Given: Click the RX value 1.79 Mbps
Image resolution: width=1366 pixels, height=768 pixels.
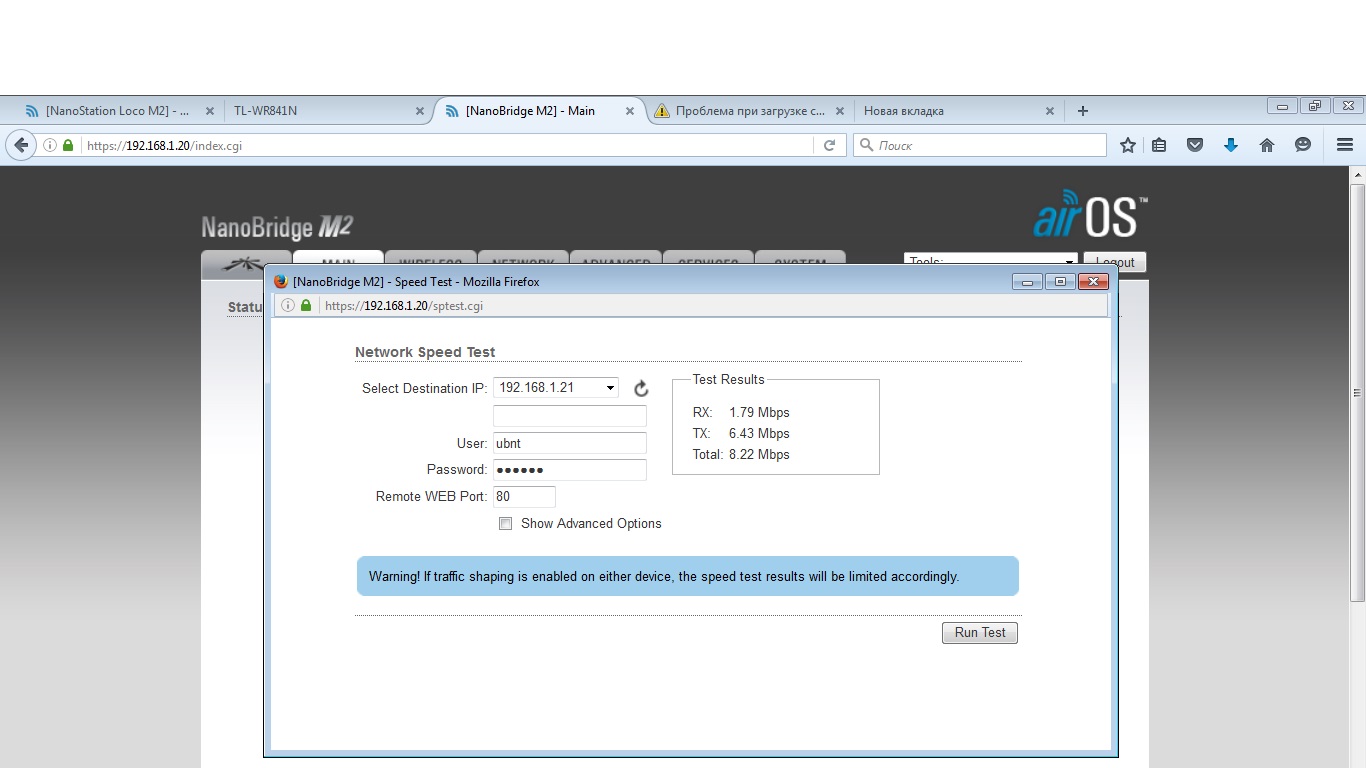Looking at the screenshot, I should pos(759,412).
